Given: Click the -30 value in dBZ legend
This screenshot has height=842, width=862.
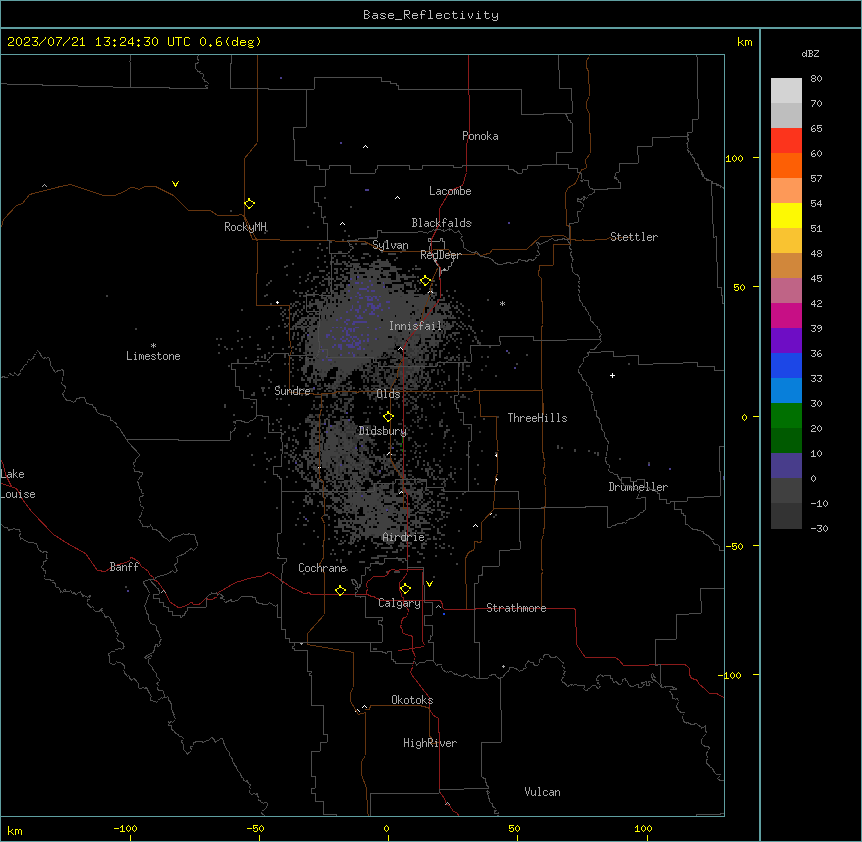Looking at the screenshot, I should click(x=819, y=529).
